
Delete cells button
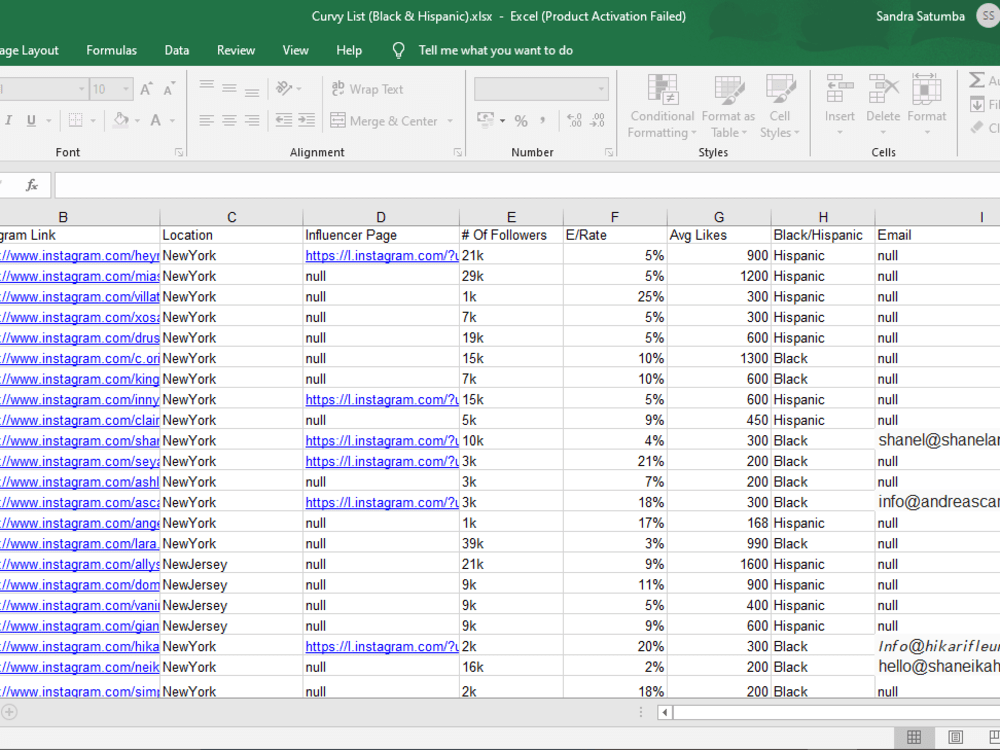point(883,105)
